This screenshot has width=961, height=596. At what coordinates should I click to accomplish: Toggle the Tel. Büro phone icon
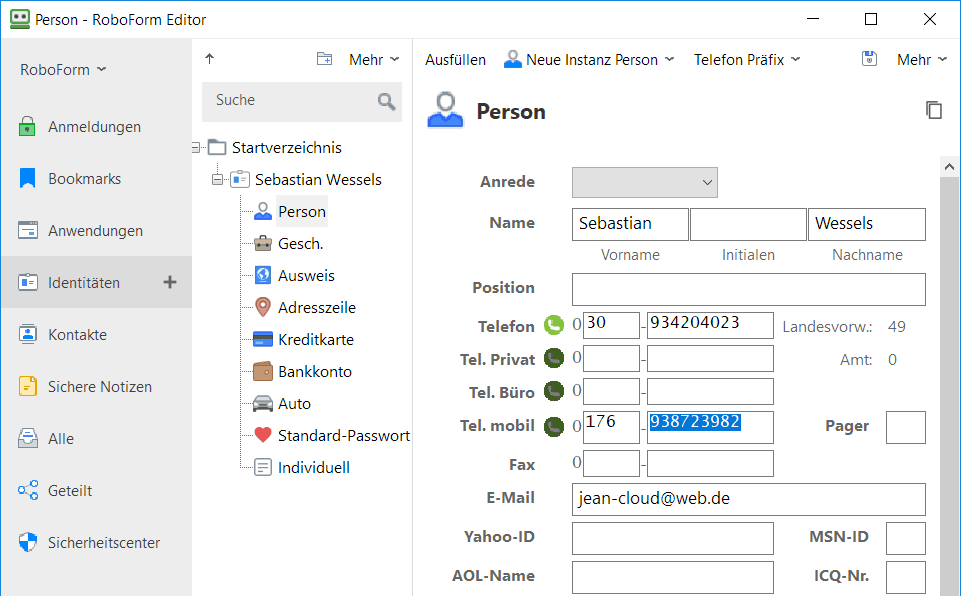click(554, 391)
